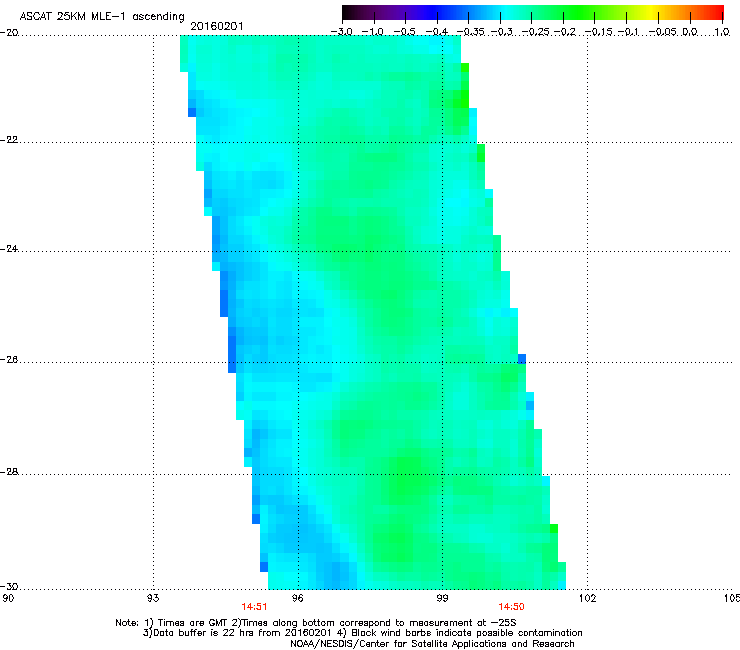Click the NOAA/NESDIS credit line
Screen dimensions: 740x650
432,644
